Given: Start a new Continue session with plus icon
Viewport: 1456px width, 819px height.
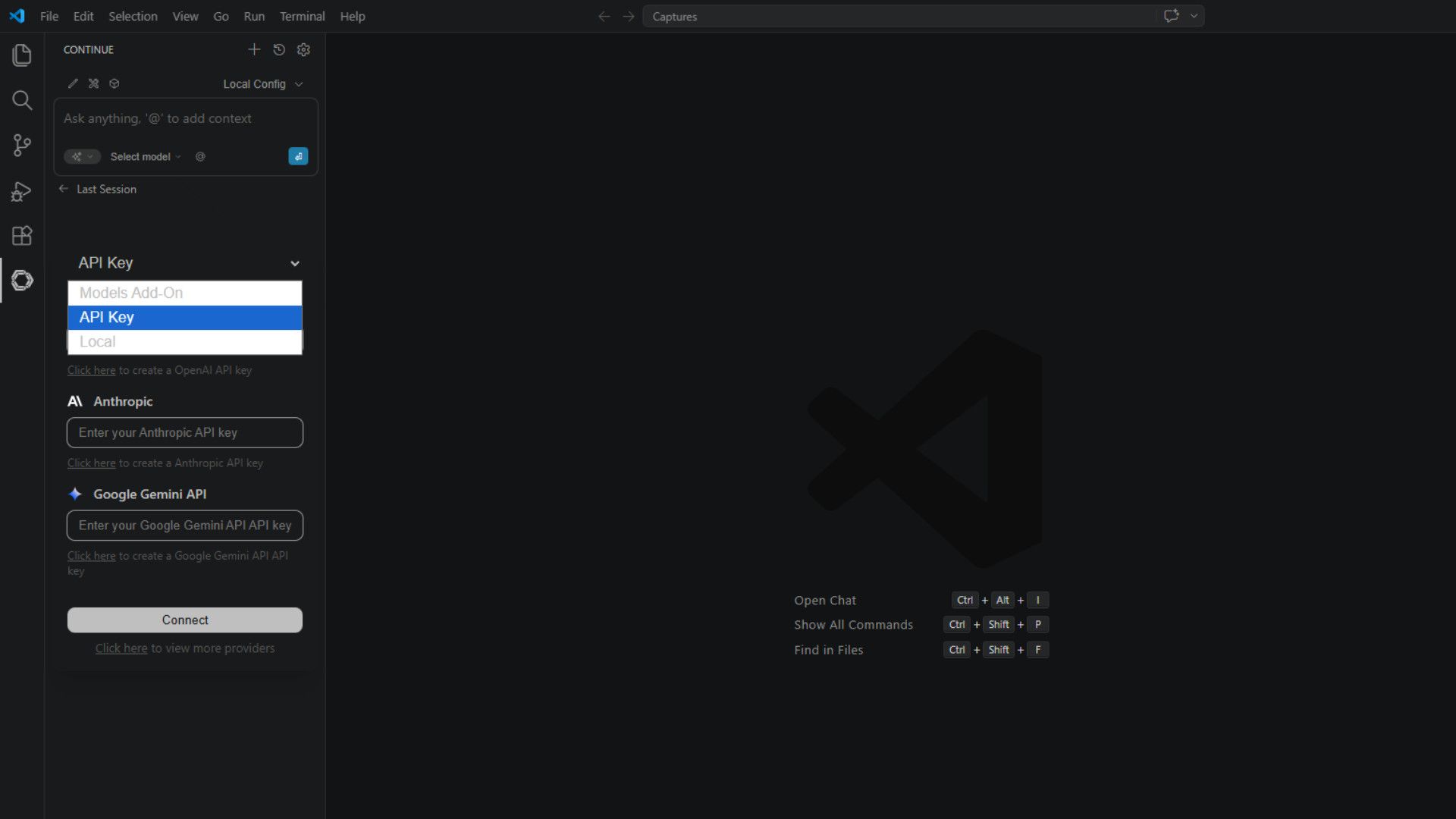Looking at the screenshot, I should [x=254, y=49].
